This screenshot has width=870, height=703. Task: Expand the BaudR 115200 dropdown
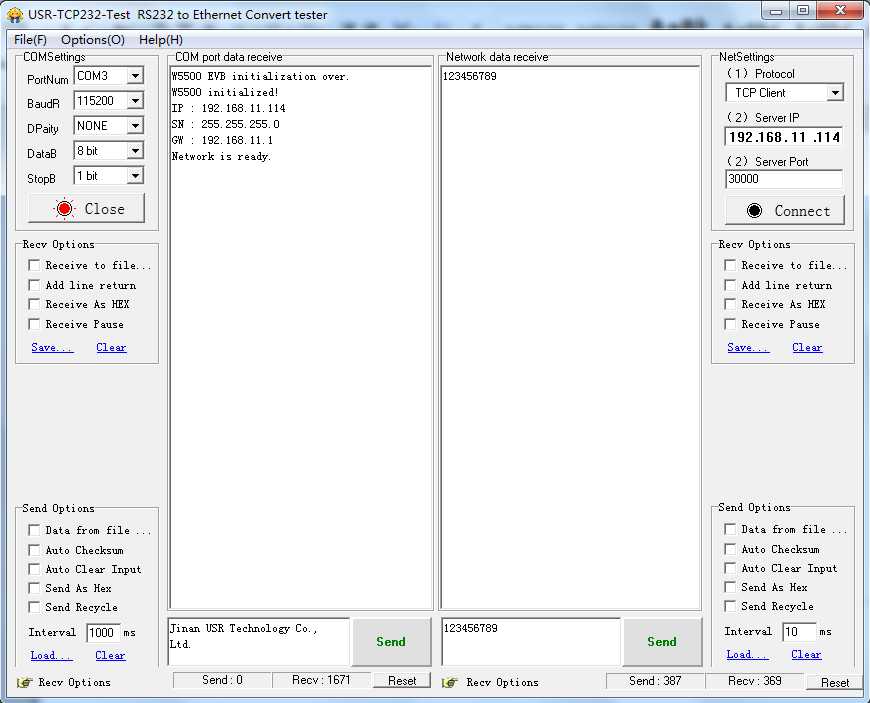(x=135, y=100)
